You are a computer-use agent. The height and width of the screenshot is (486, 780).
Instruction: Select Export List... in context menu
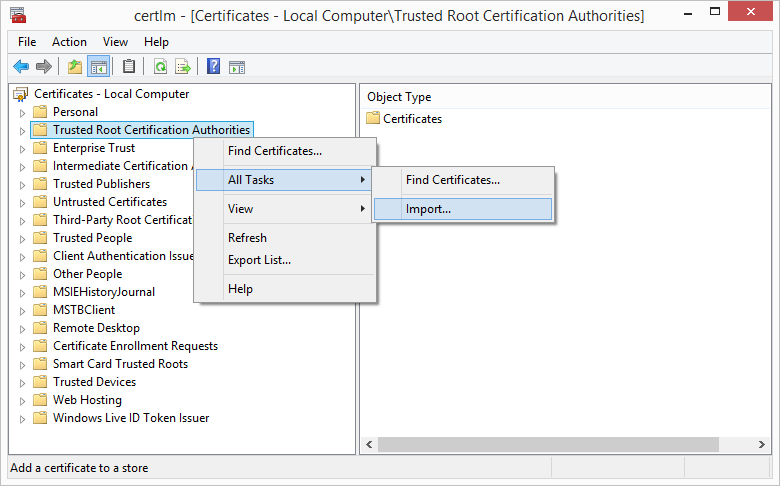pyautogui.click(x=259, y=260)
